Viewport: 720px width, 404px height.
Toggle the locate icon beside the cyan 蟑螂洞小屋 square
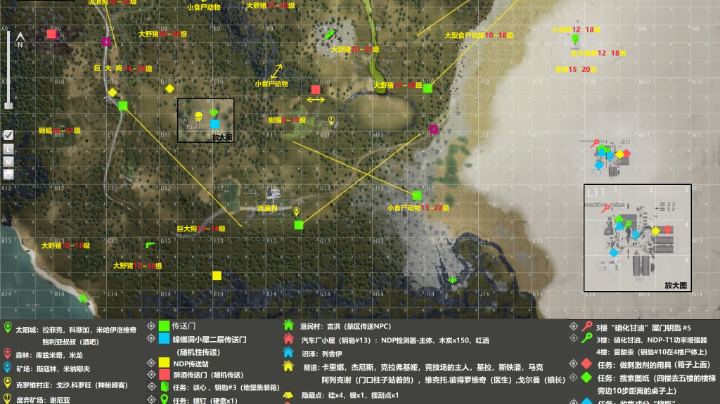(151, 338)
